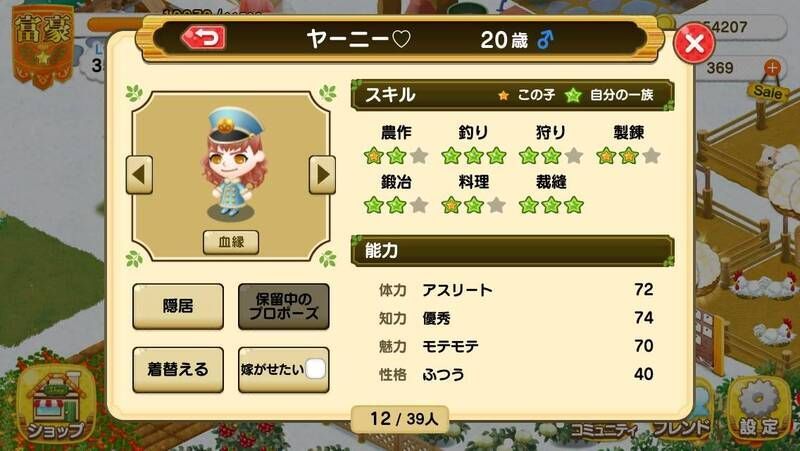Tap the 12 / 39人 page counter
This screenshot has width=800, height=451.
(x=400, y=419)
